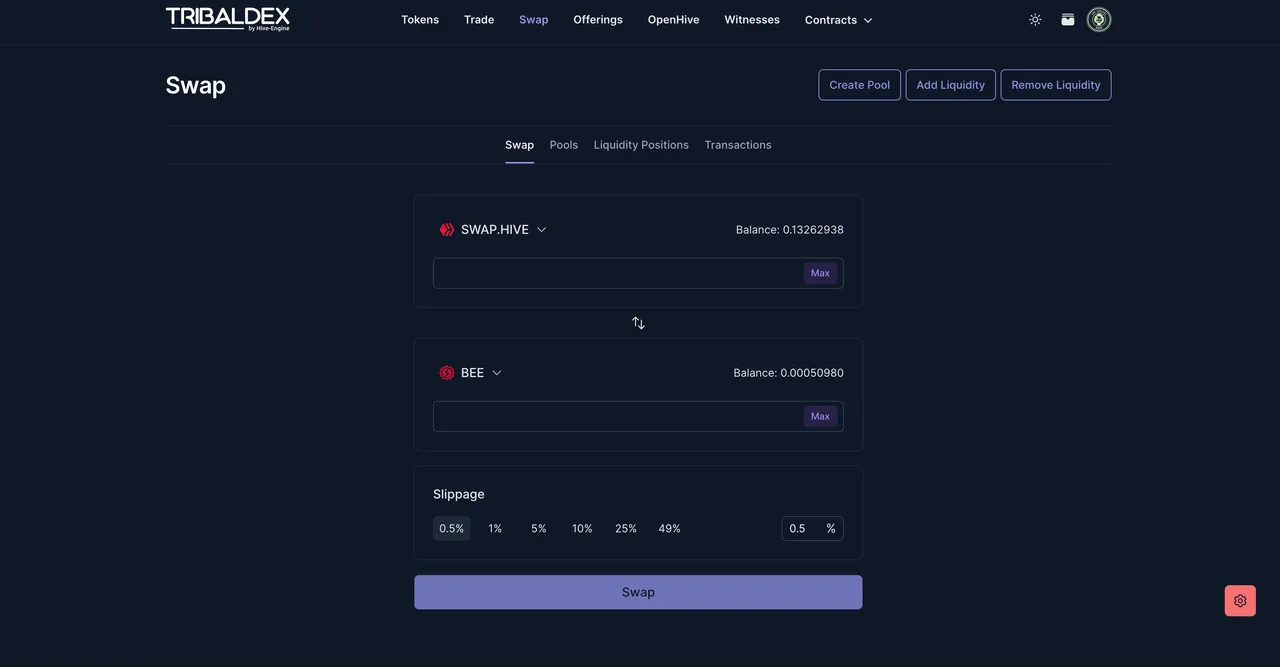1280x667 pixels.
Task: Open the user avatar menu
Action: 1099,20
